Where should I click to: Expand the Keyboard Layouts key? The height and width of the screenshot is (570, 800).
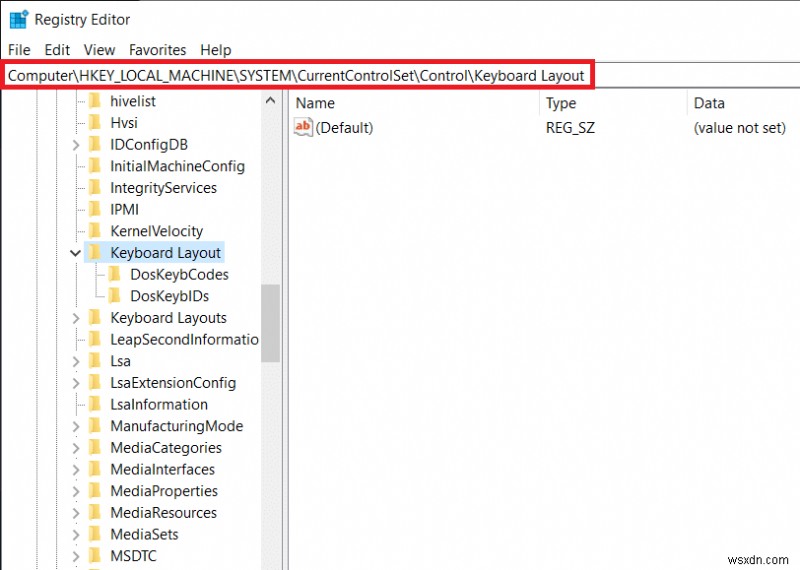(76, 318)
